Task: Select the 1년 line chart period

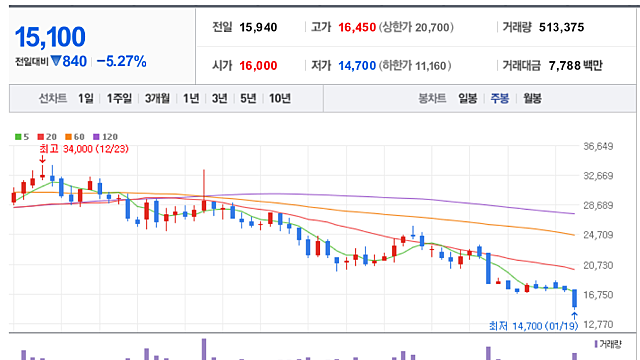Action: (x=191, y=98)
